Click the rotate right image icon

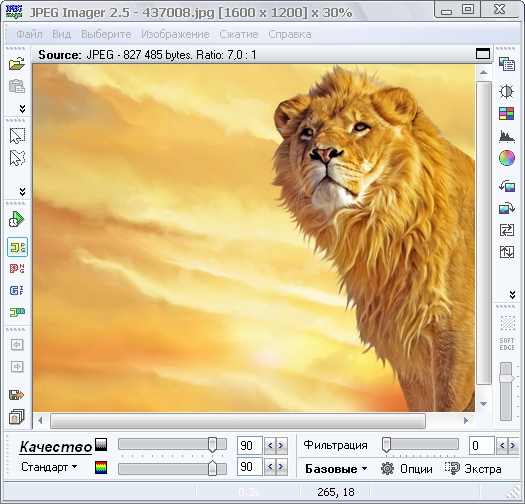tap(507, 208)
